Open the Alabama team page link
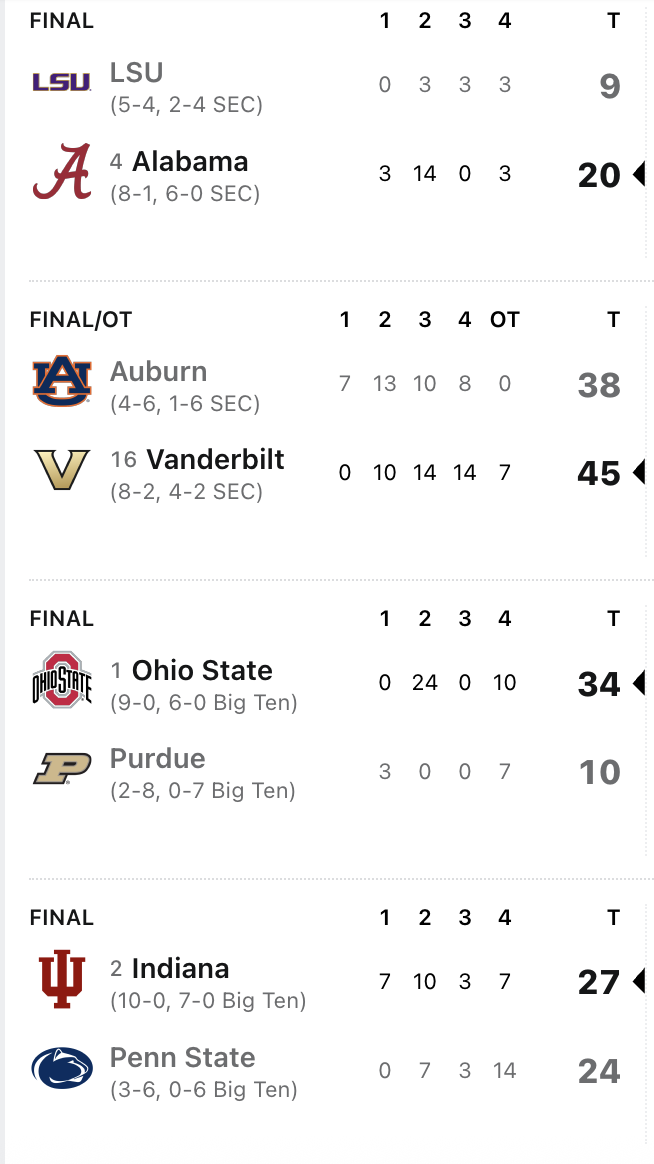 pyautogui.click(x=190, y=161)
